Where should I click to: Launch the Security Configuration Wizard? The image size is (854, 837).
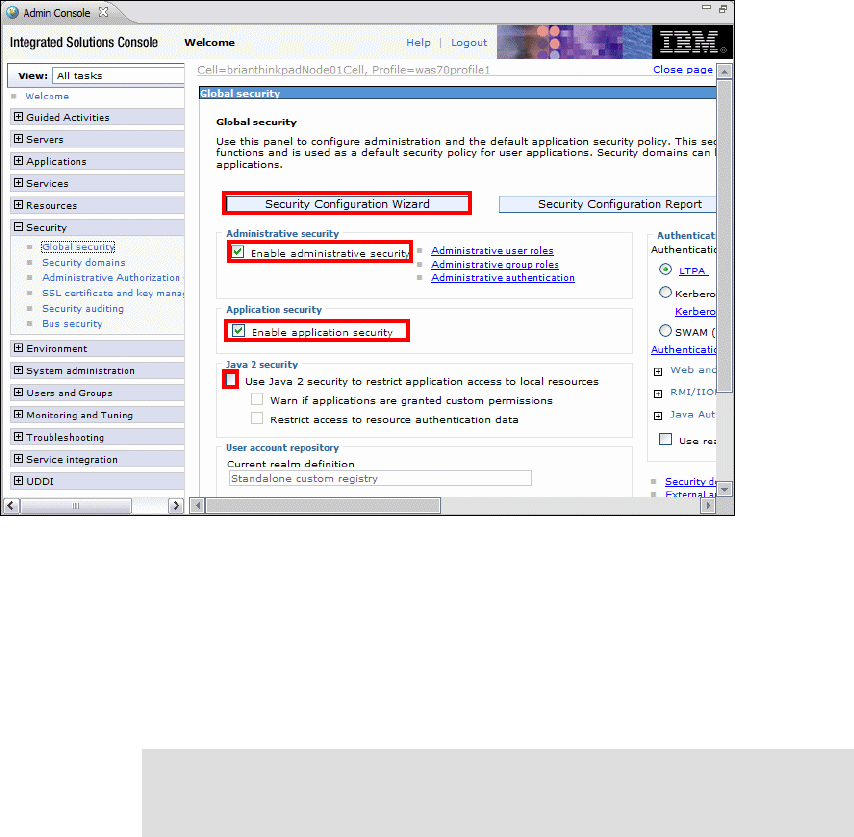tap(347, 204)
